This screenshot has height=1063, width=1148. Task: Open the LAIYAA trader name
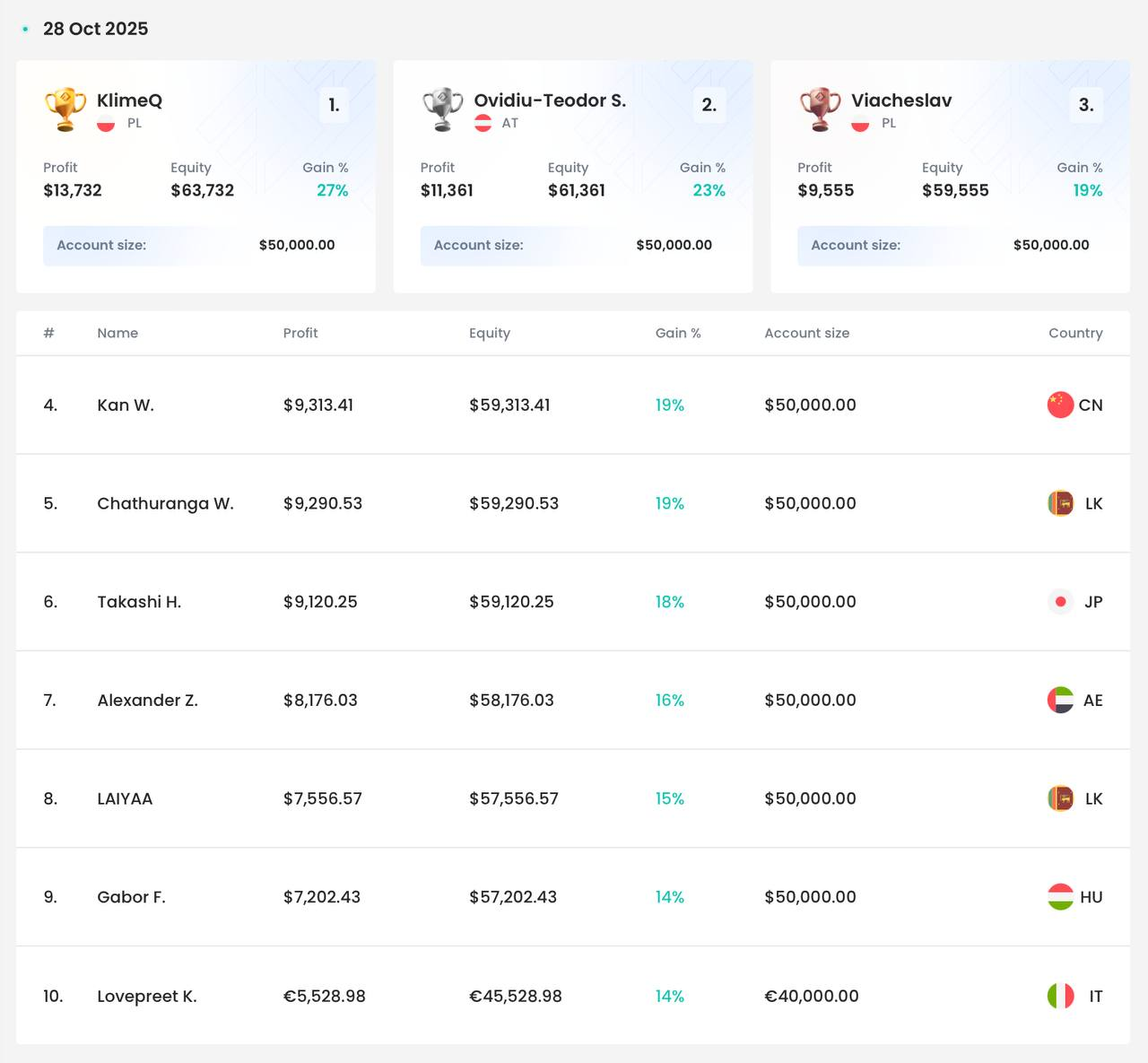125,798
